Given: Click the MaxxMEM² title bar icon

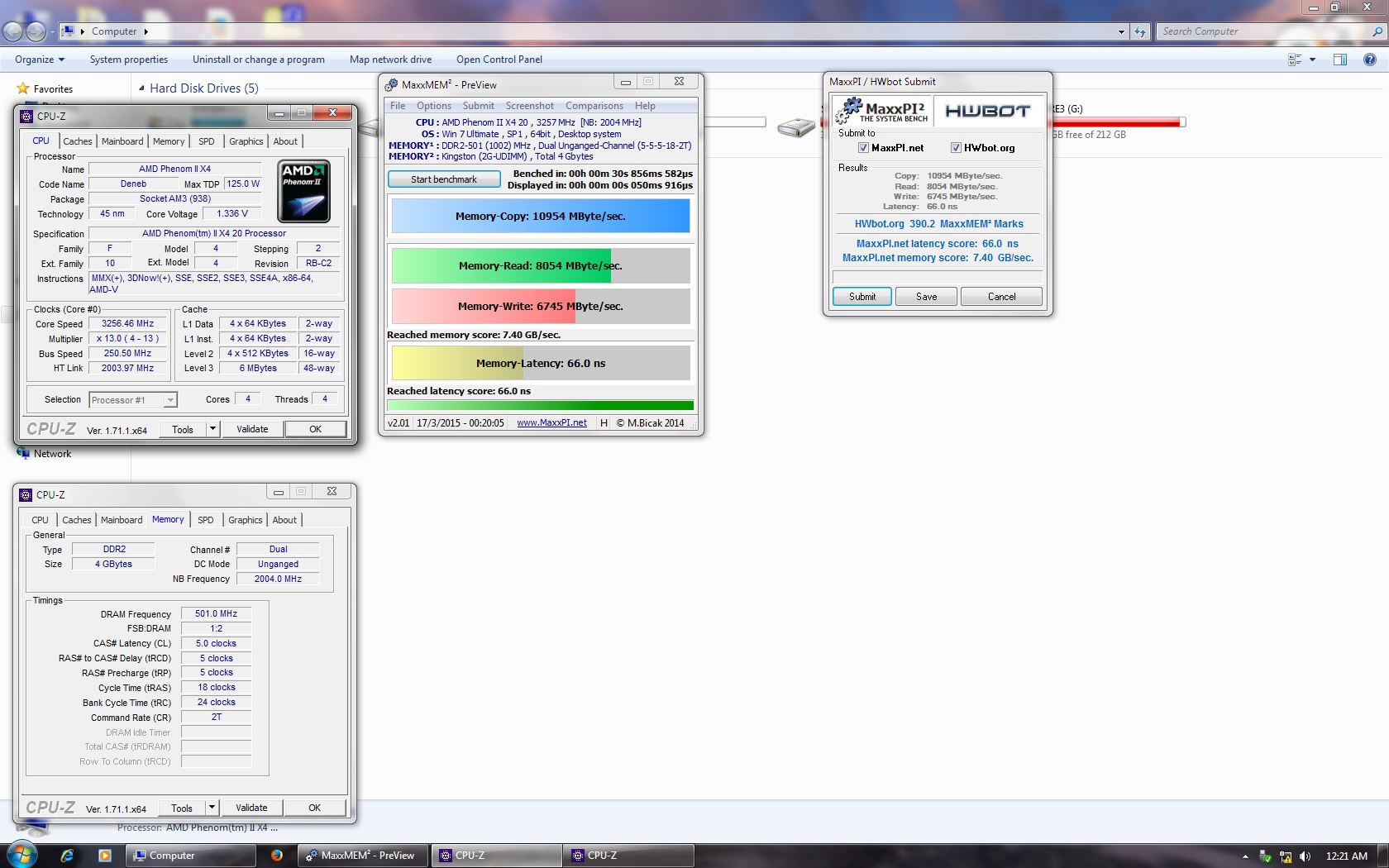Looking at the screenshot, I should 392,84.
